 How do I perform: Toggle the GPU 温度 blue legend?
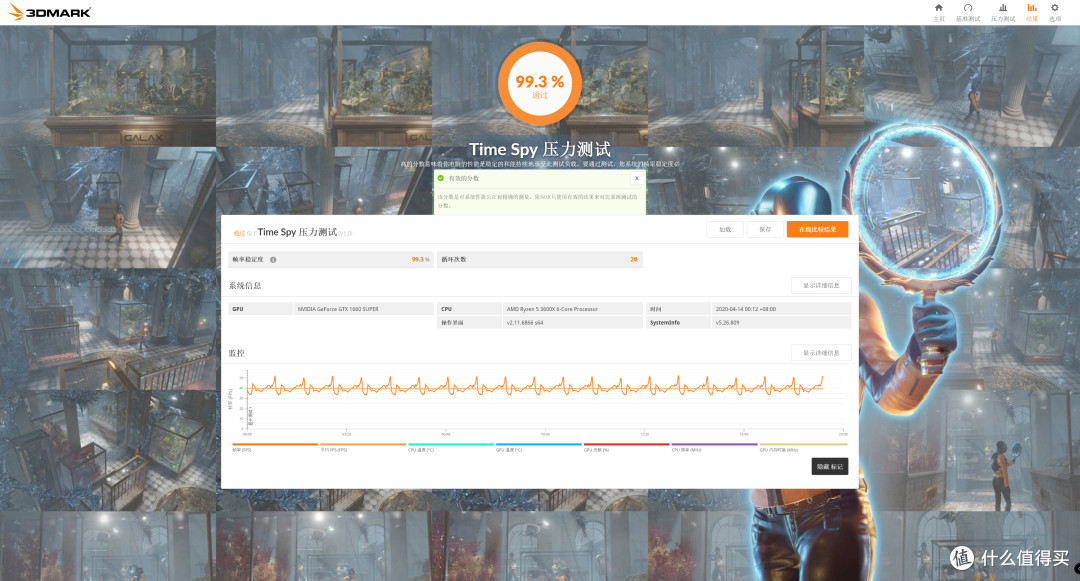(539, 447)
